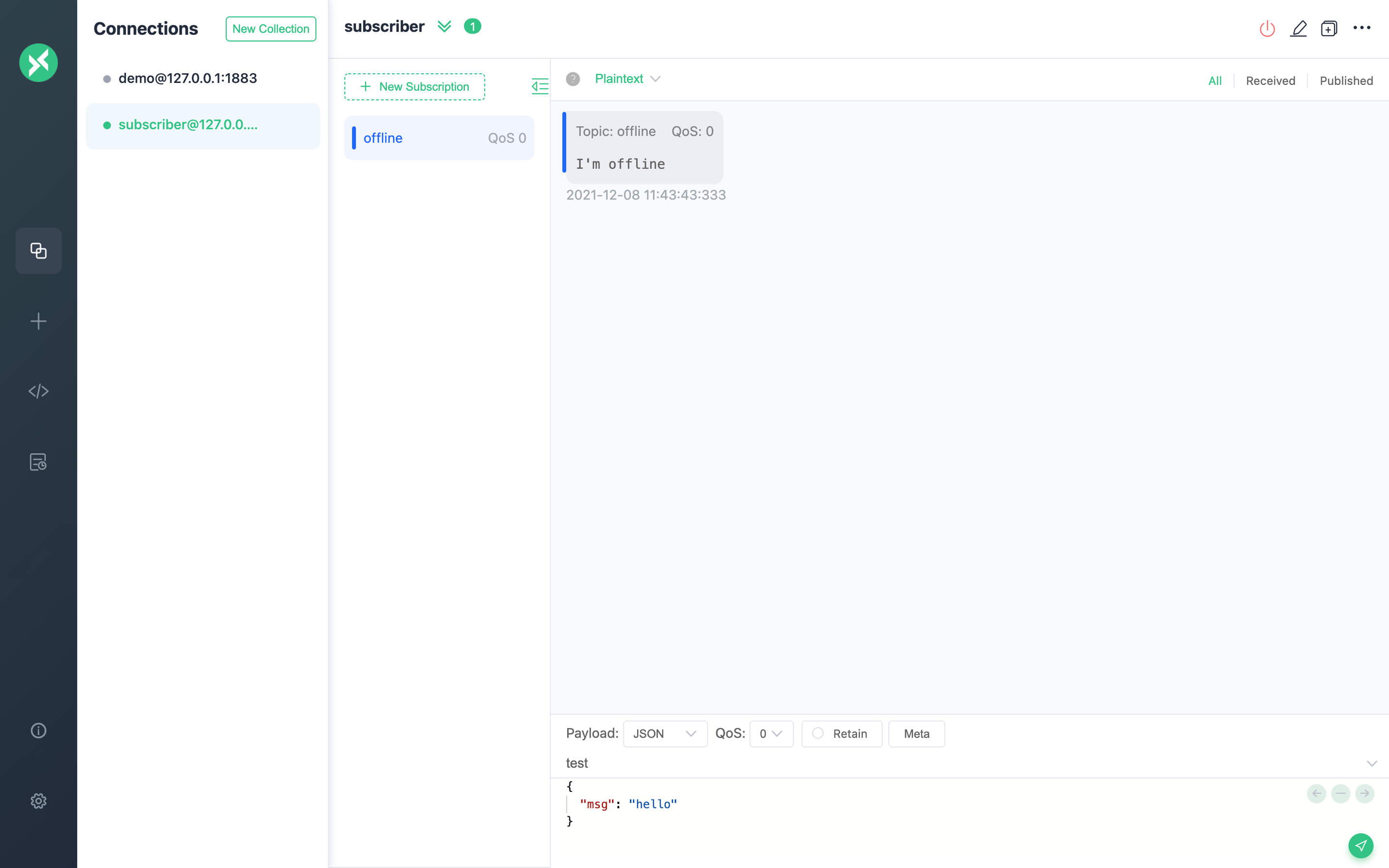
Task: Switch to the Published messages tab
Action: [x=1345, y=81]
